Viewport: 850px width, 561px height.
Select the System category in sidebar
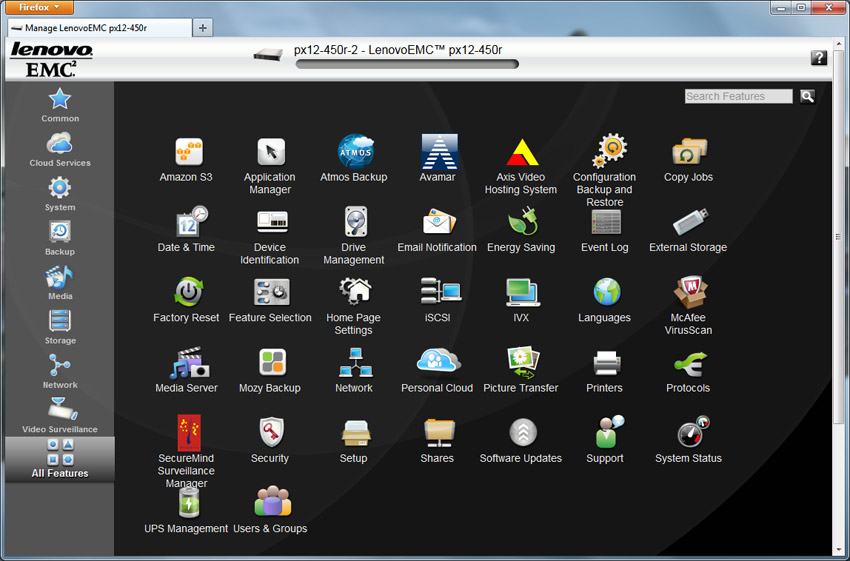tap(60, 195)
